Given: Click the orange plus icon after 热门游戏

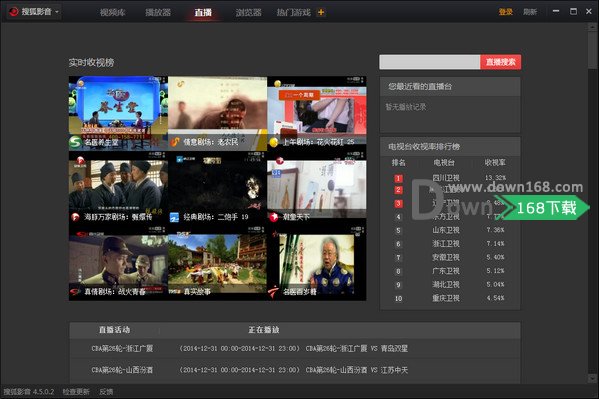Looking at the screenshot, I should pyautogui.click(x=321, y=12).
